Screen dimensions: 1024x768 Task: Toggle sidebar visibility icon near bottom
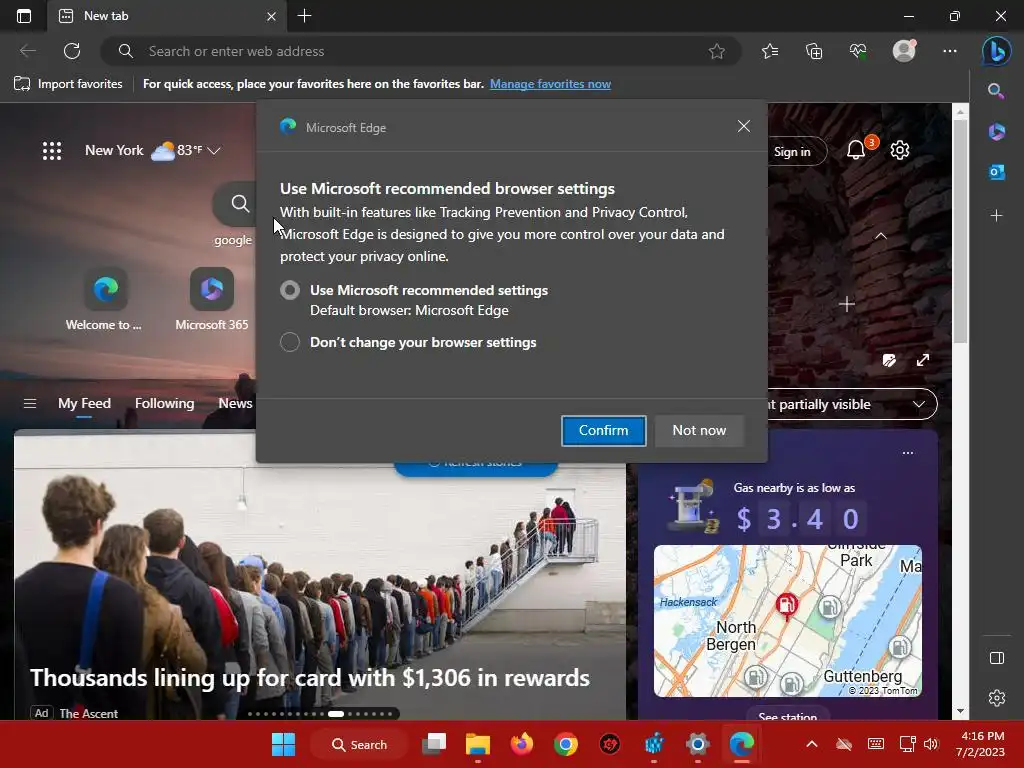click(x=997, y=658)
